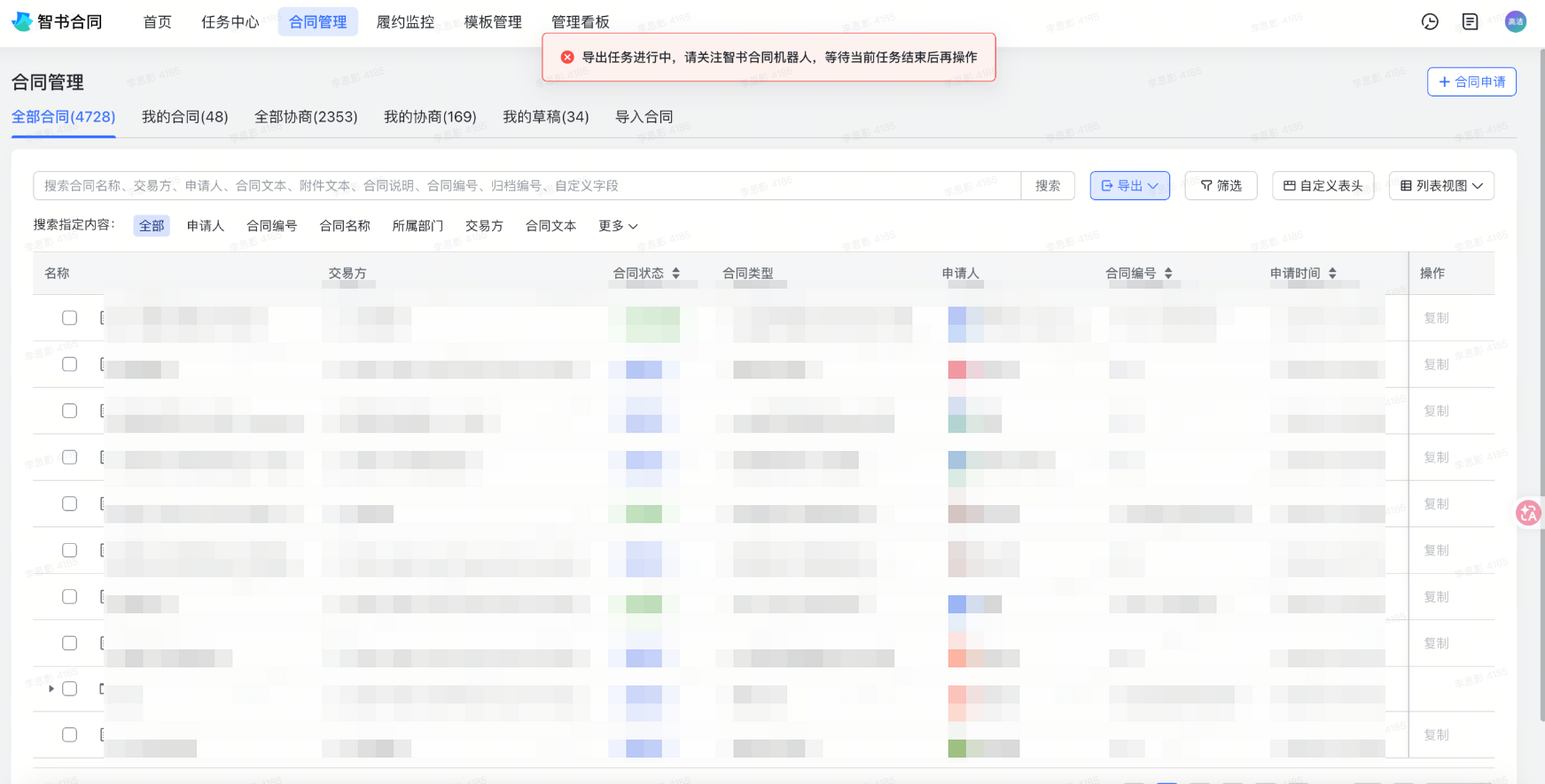This screenshot has width=1545, height=784.
Task: Expand the row with the triangle arrow
Action: [x=51, y=688]
